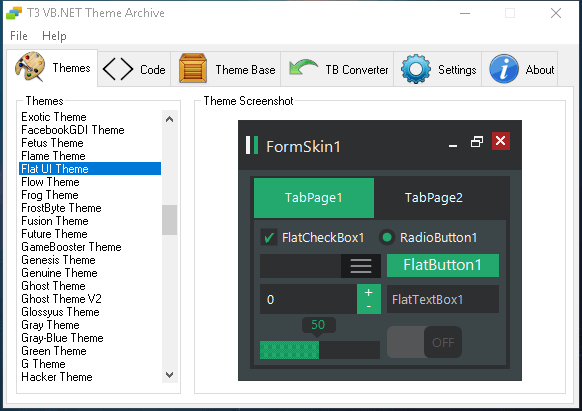582x411 pixels.
Task: Select Green Theme in the list
Action: [x=90, y=351]
